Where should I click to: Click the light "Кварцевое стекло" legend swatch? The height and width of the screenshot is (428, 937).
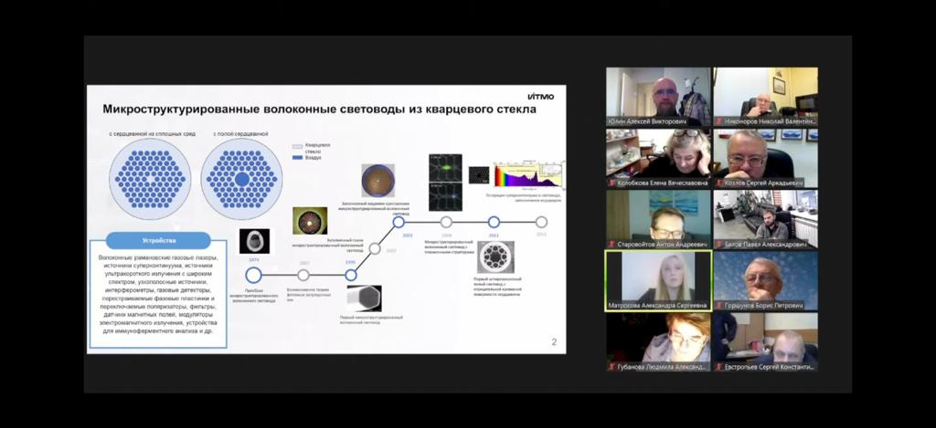coord(296,145)
